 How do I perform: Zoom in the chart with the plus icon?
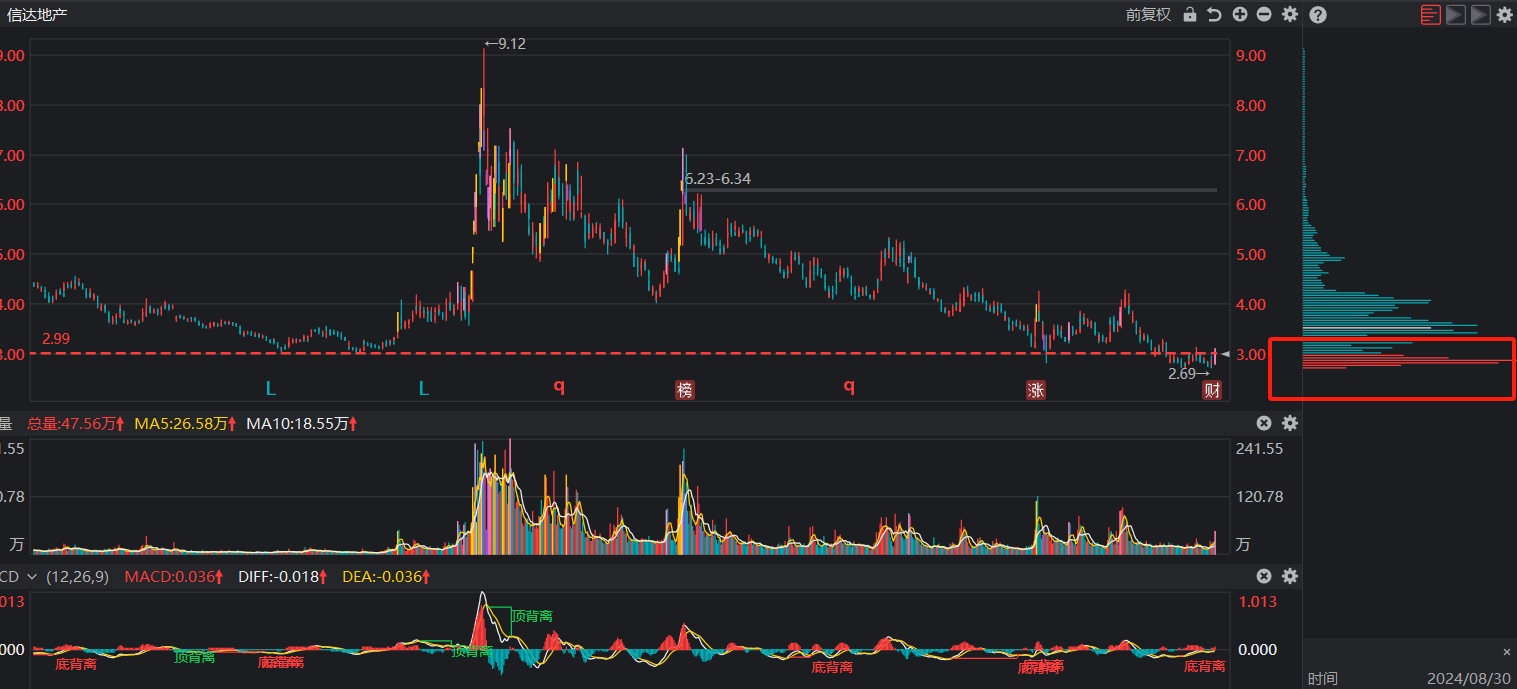[1240, 14]
